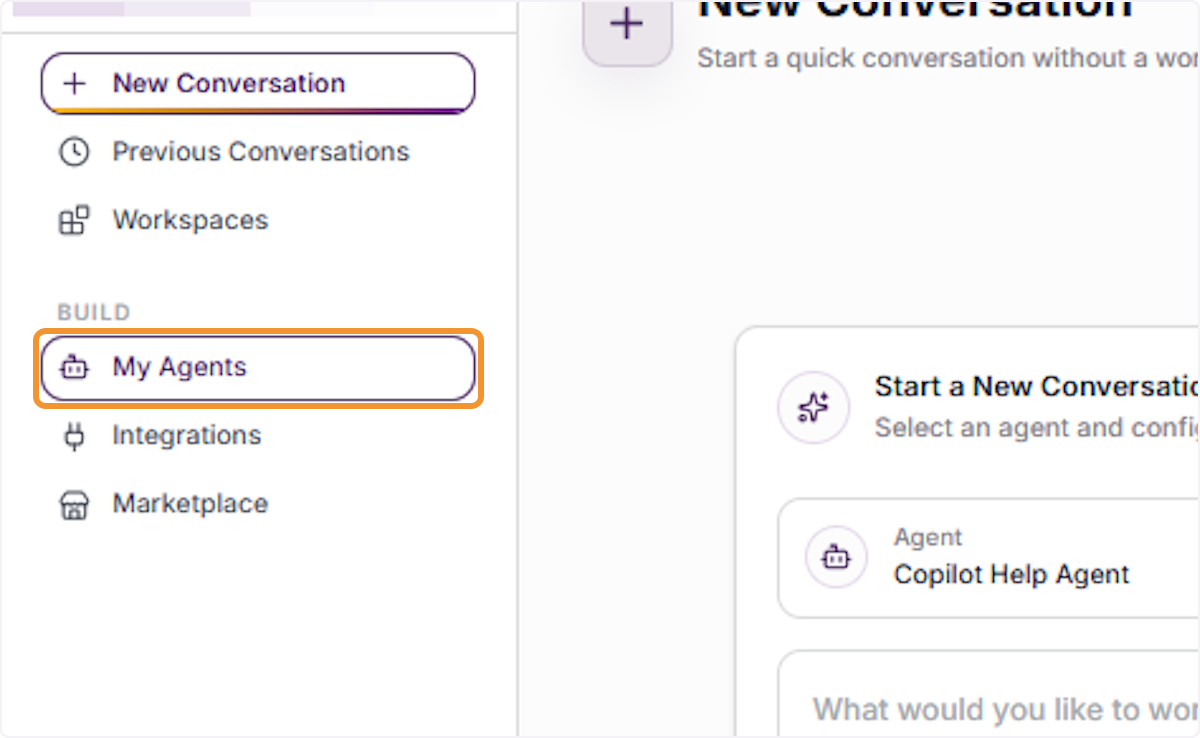
Task: Click the 'Start a New Conversation' card title
Action: pos(1037,386)
